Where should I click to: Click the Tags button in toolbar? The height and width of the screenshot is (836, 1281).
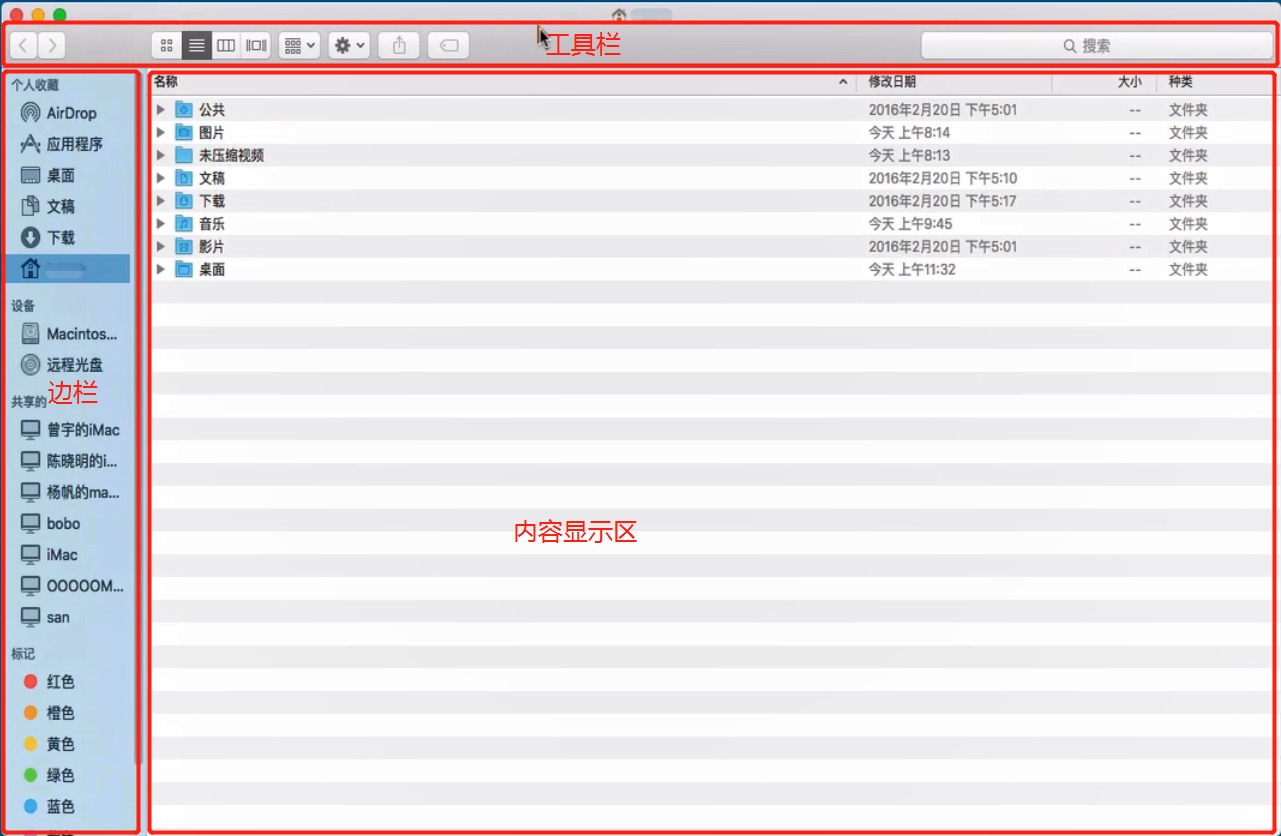448,44
